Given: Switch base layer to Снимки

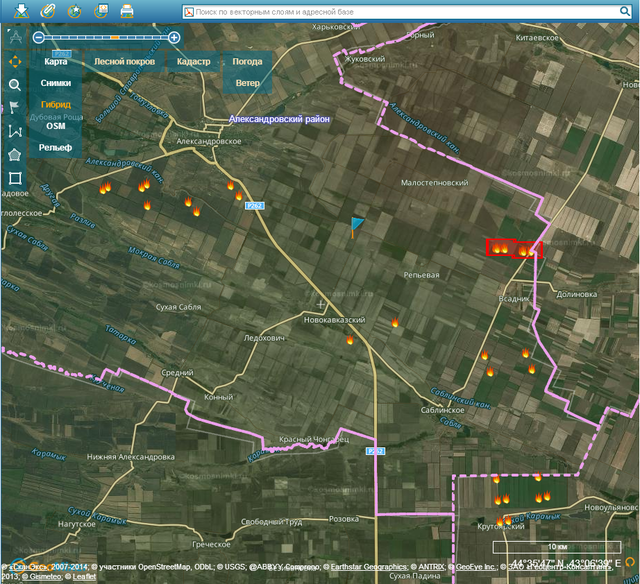Looking at the screenshot, I should pos(56,83).
